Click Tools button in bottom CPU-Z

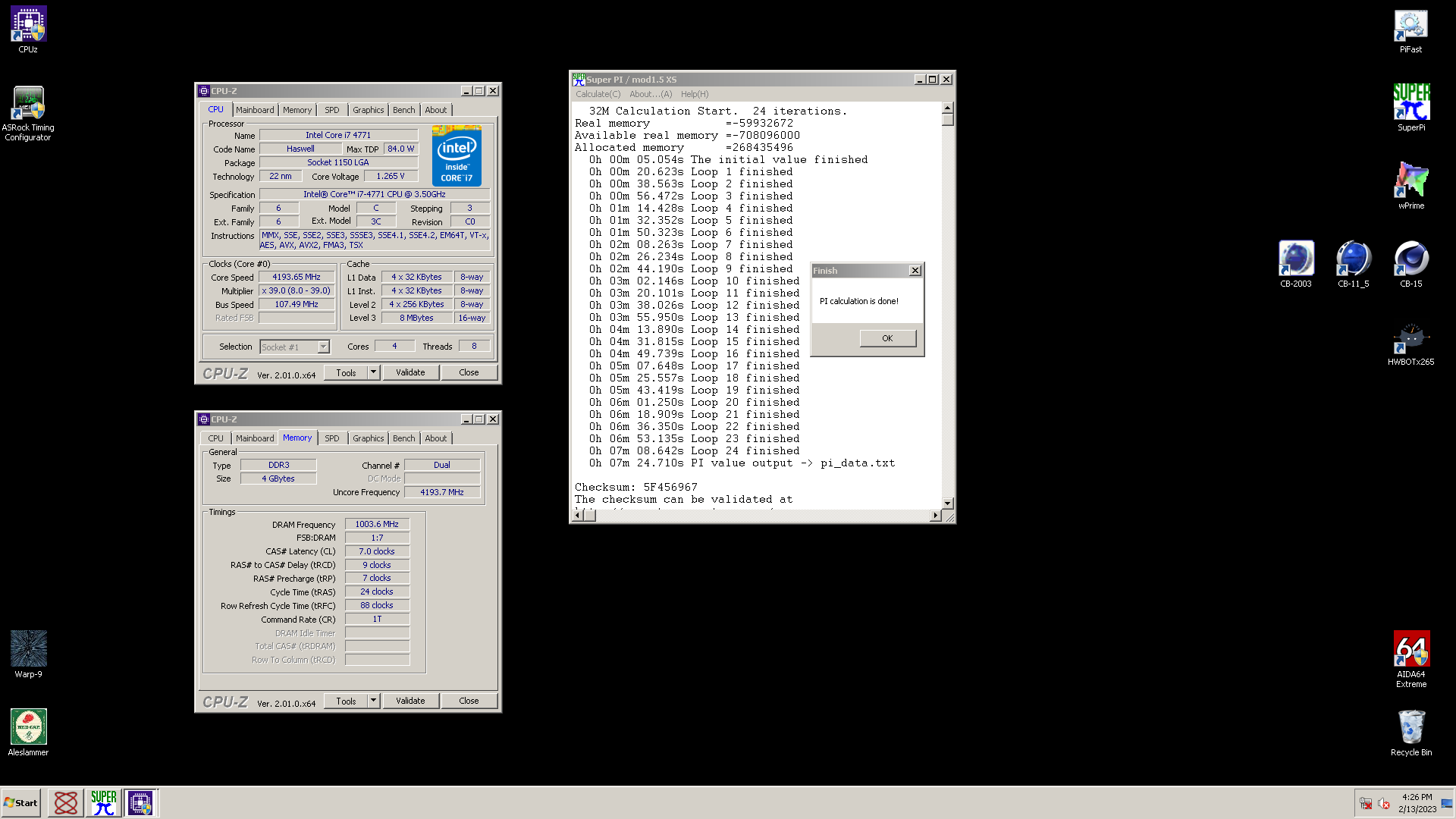click(347, 701)
